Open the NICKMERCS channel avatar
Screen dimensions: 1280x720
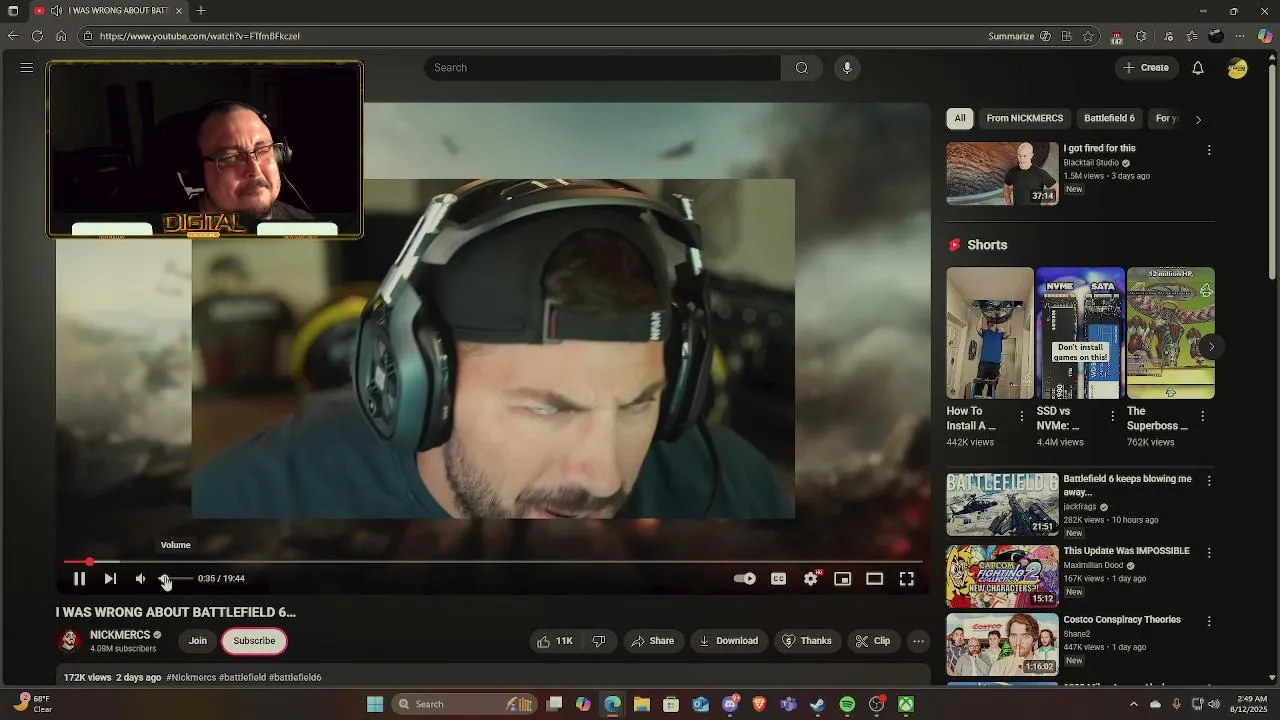click(x=69, y=640)
